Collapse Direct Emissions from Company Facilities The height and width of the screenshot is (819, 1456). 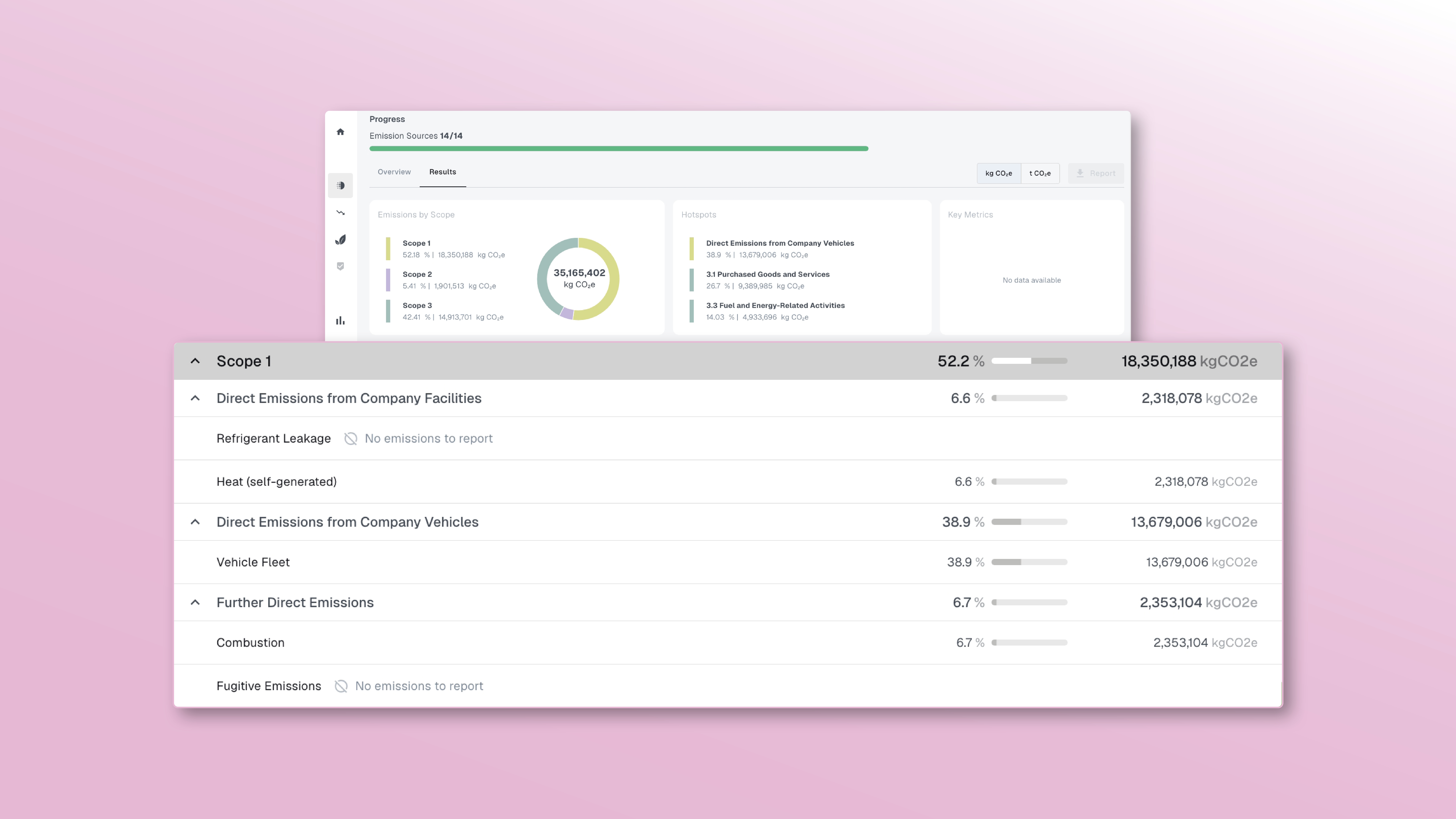[x=195, y=398]
